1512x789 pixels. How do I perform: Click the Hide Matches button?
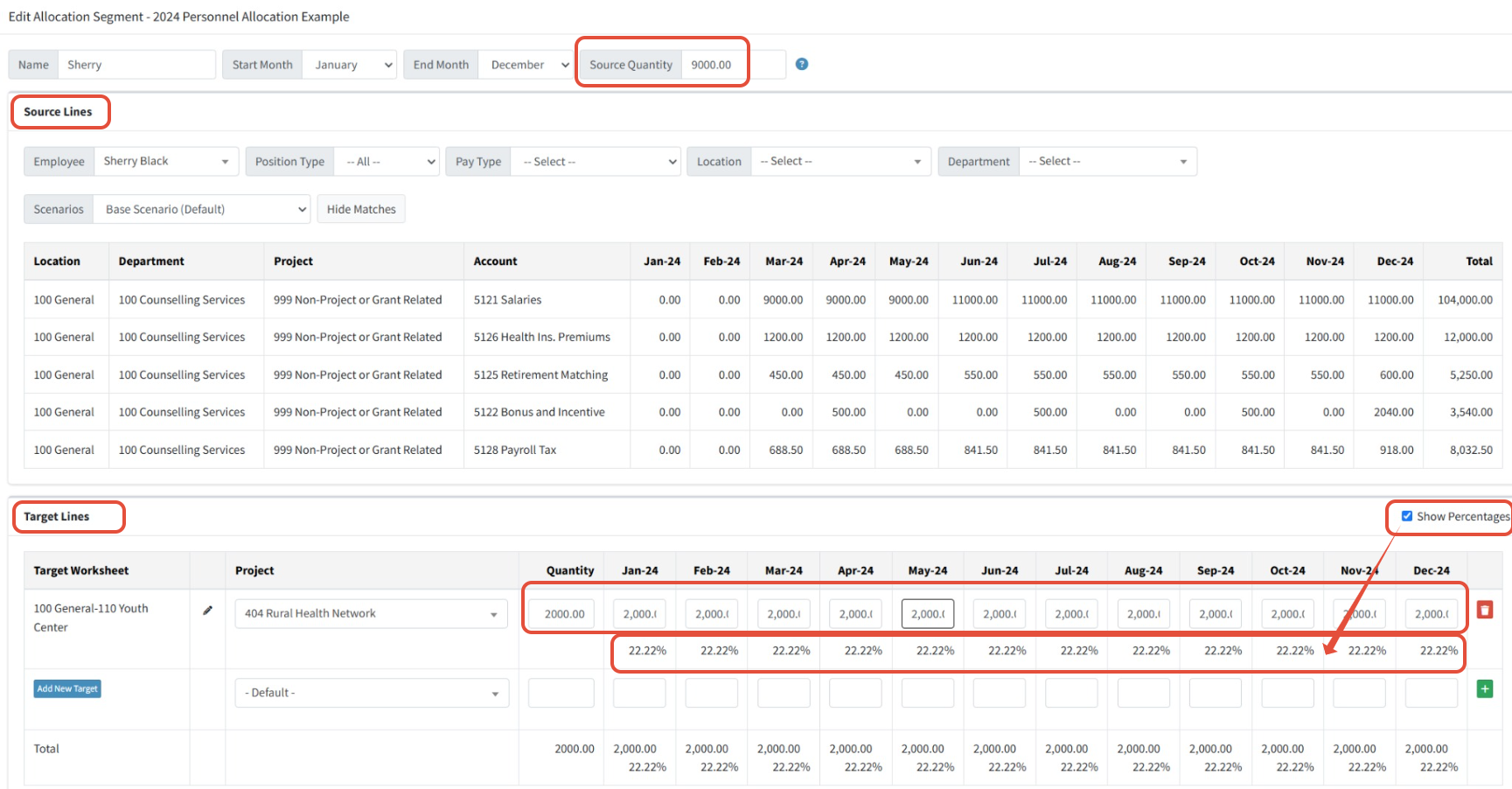[361, 209]
